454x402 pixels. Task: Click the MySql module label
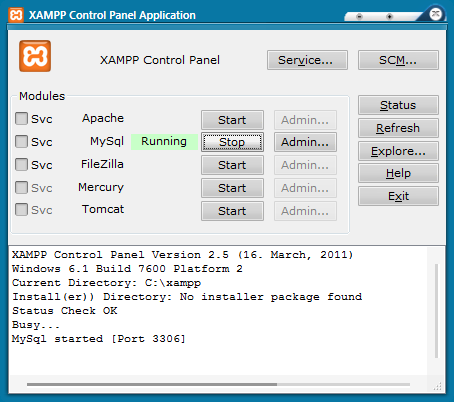pos(107,141)
